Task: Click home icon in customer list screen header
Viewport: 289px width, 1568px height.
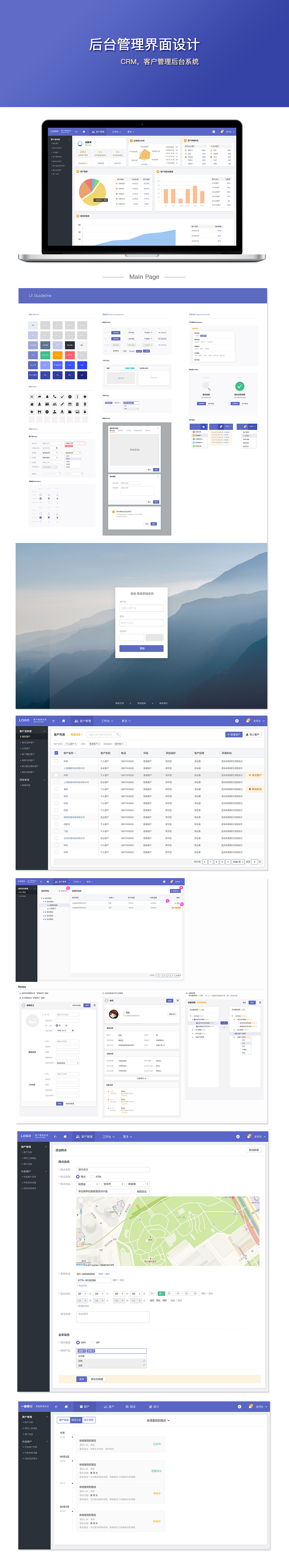Action: coord(63,721)
